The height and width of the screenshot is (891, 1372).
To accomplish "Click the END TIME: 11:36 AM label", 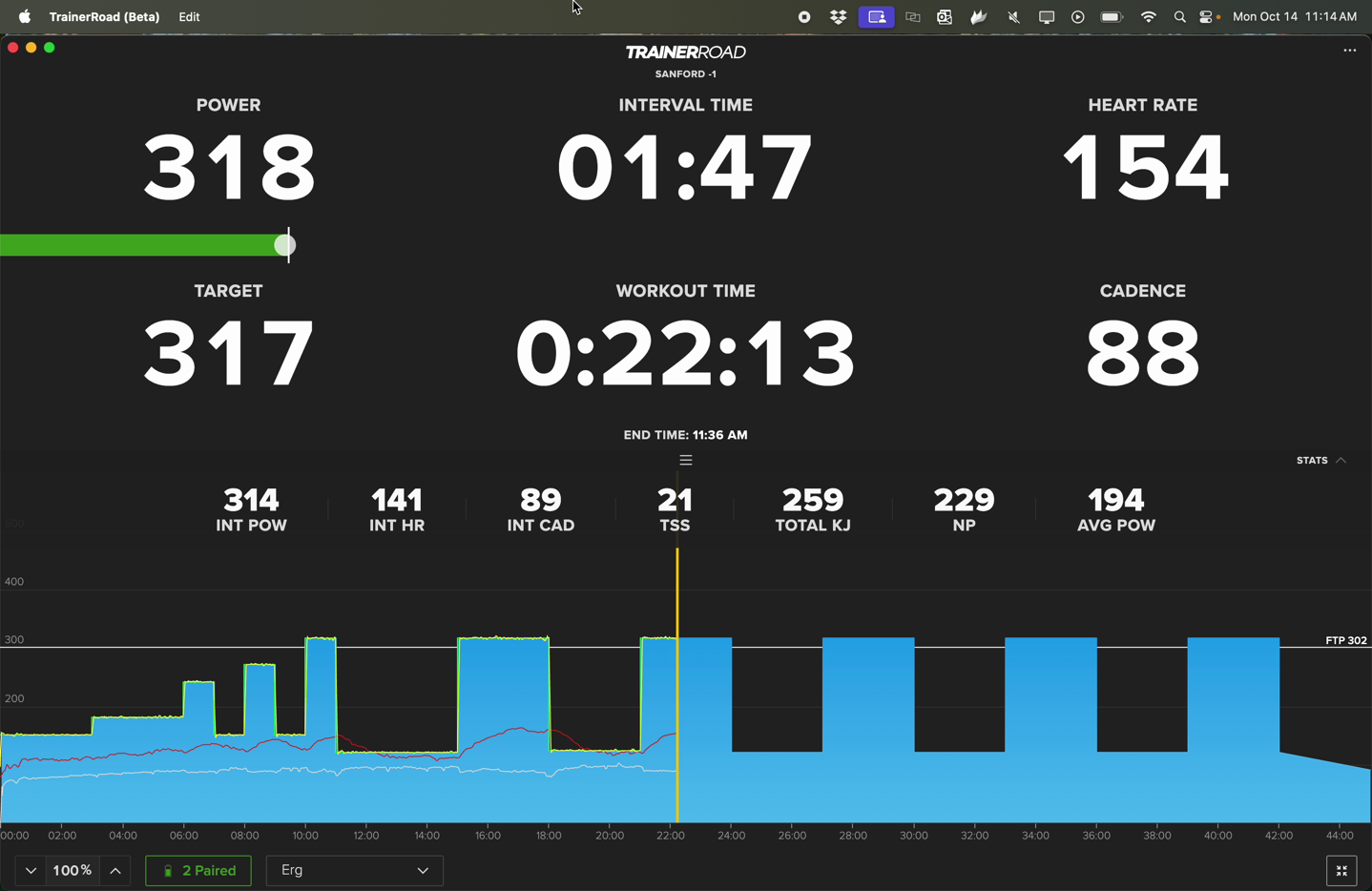I will (x=686, y=435).
